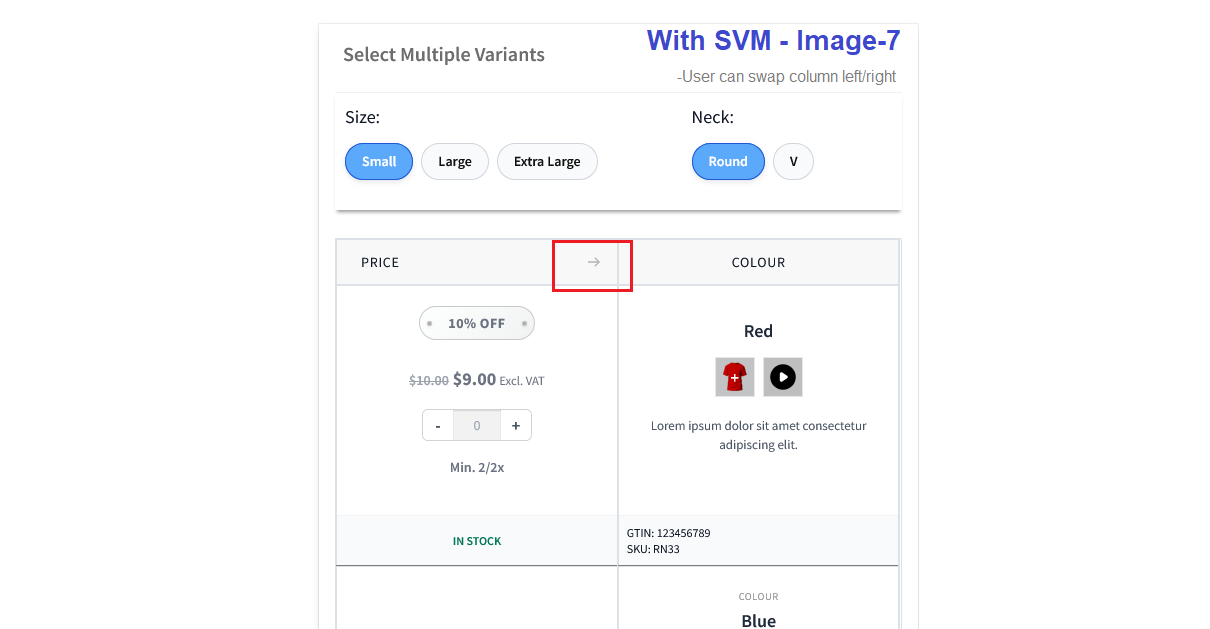1210x629 pixels.
Task: Select the Round neck option
Action: coord(728,161)
